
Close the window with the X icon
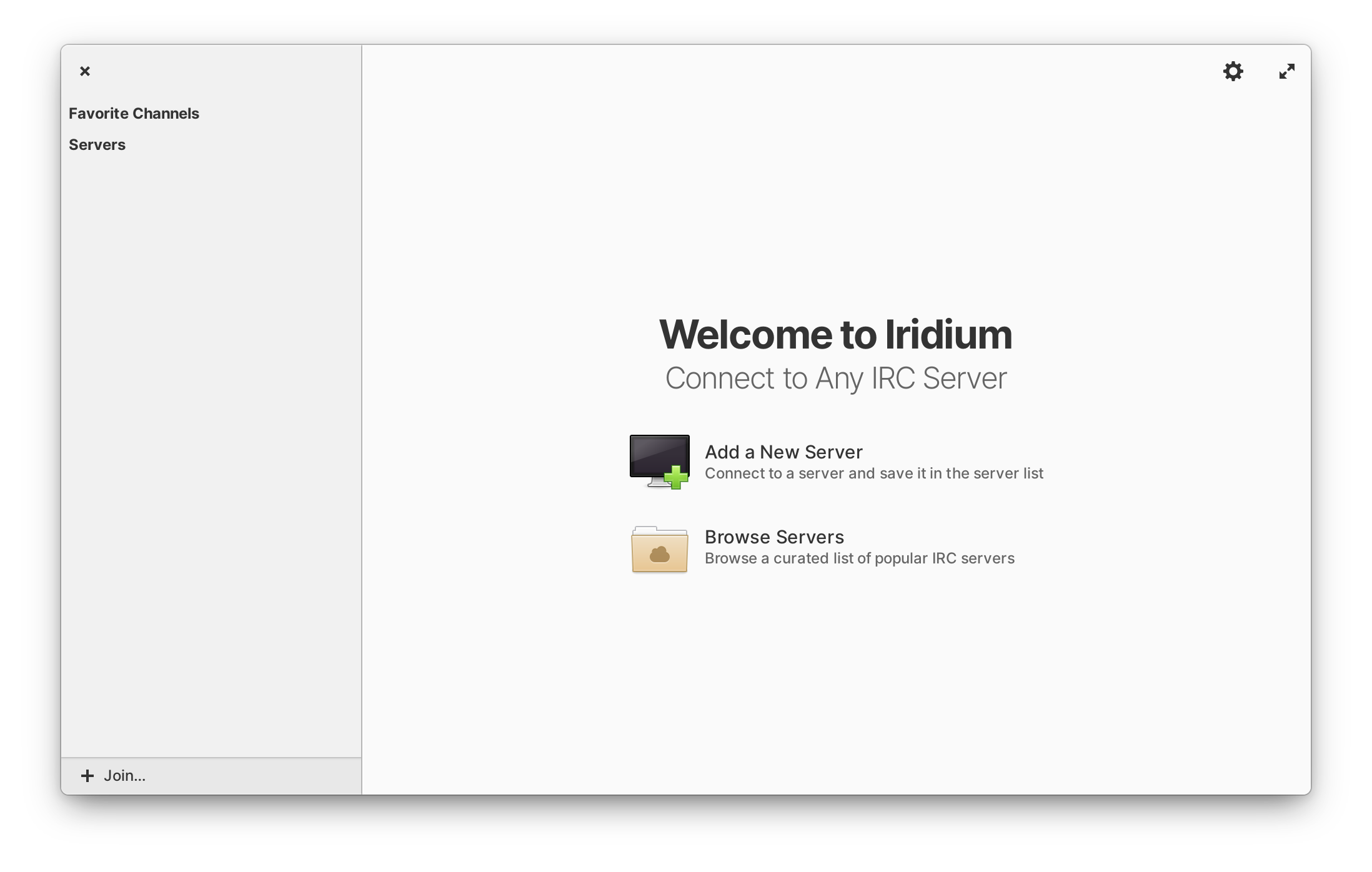85,71
